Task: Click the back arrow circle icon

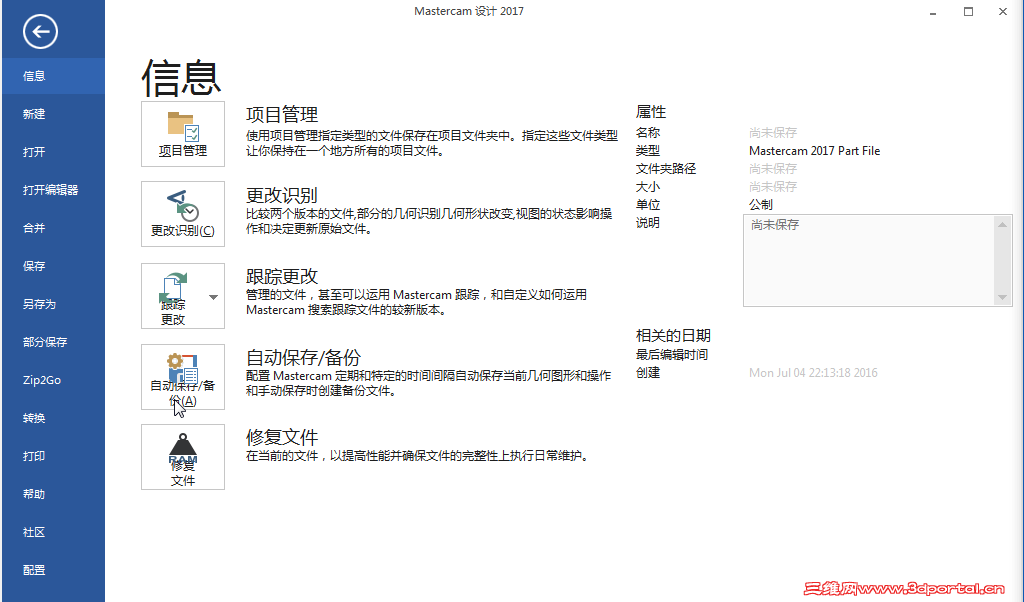Action: pyautogui.click(x=40, y=31)
